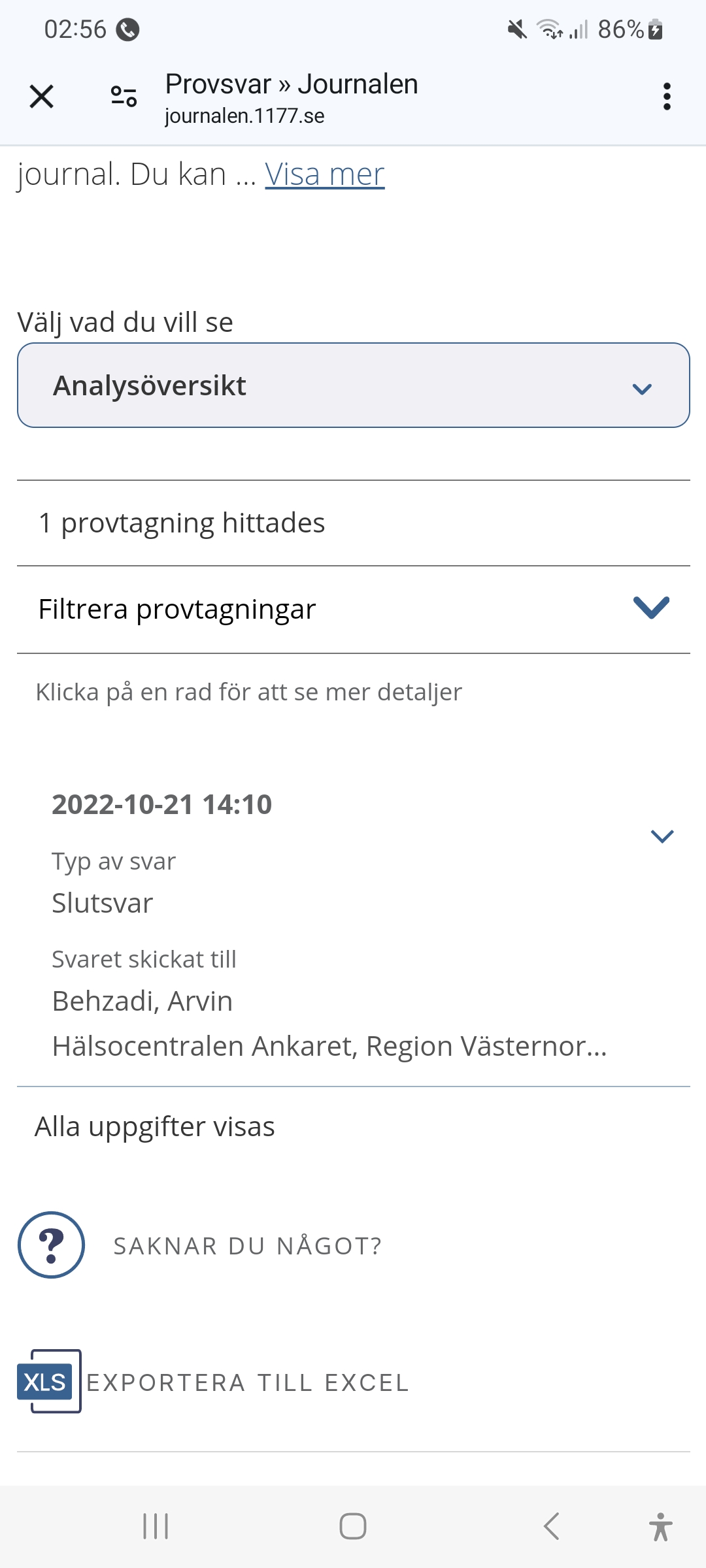Image resolution: width=706 pixels, height=1568 pixels.
Task: Tap the question mark help icon
Action: tap(51, 1245)
